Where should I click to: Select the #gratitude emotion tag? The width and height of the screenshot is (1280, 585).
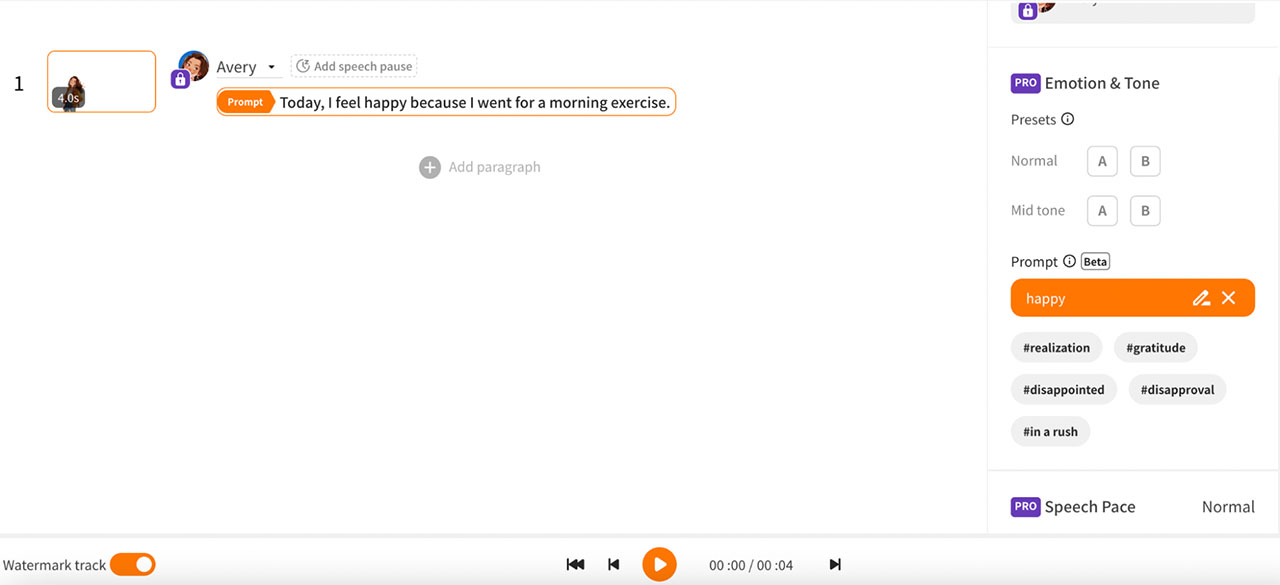1155,347
